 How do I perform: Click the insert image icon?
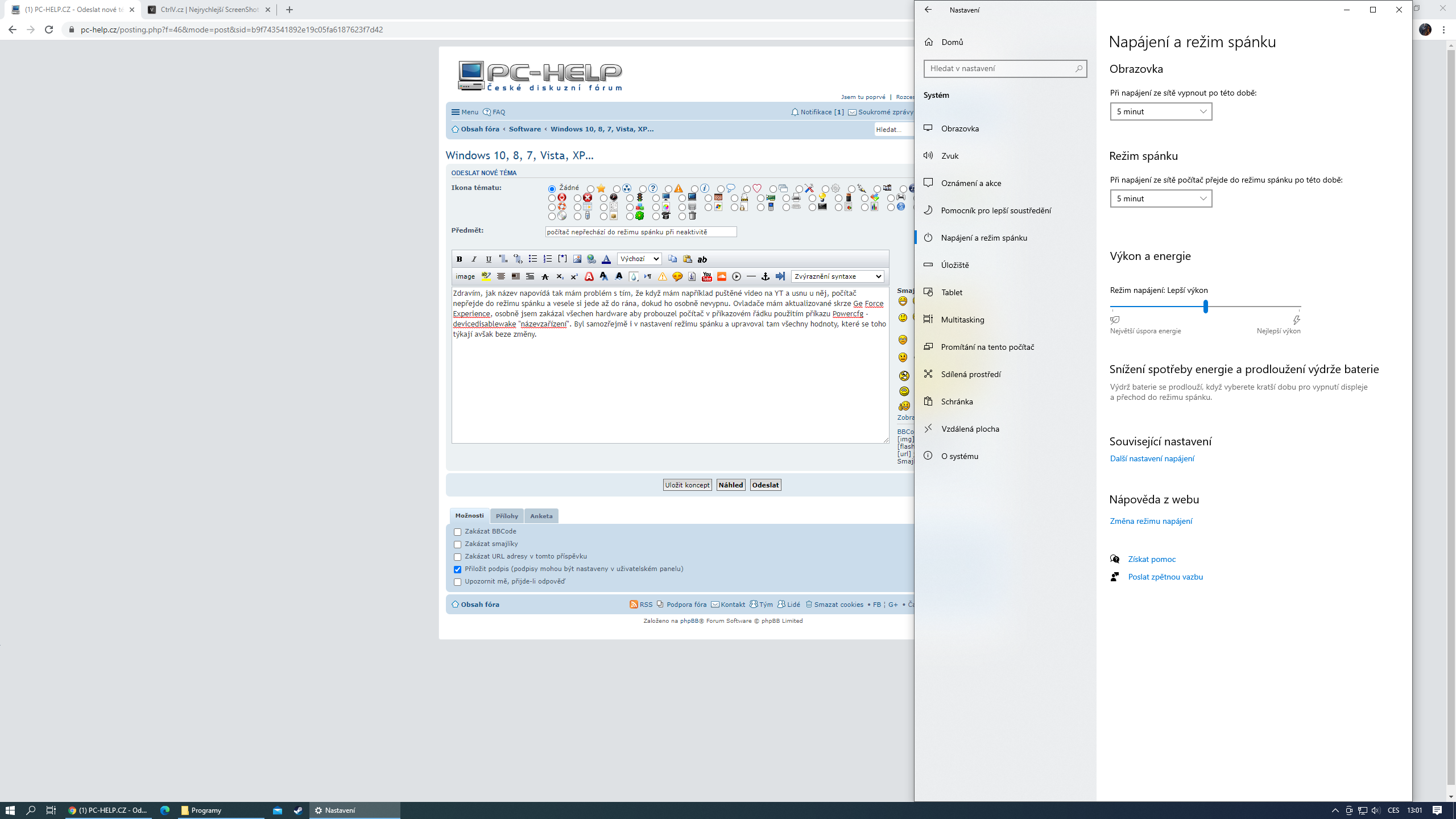coord(577,259)
